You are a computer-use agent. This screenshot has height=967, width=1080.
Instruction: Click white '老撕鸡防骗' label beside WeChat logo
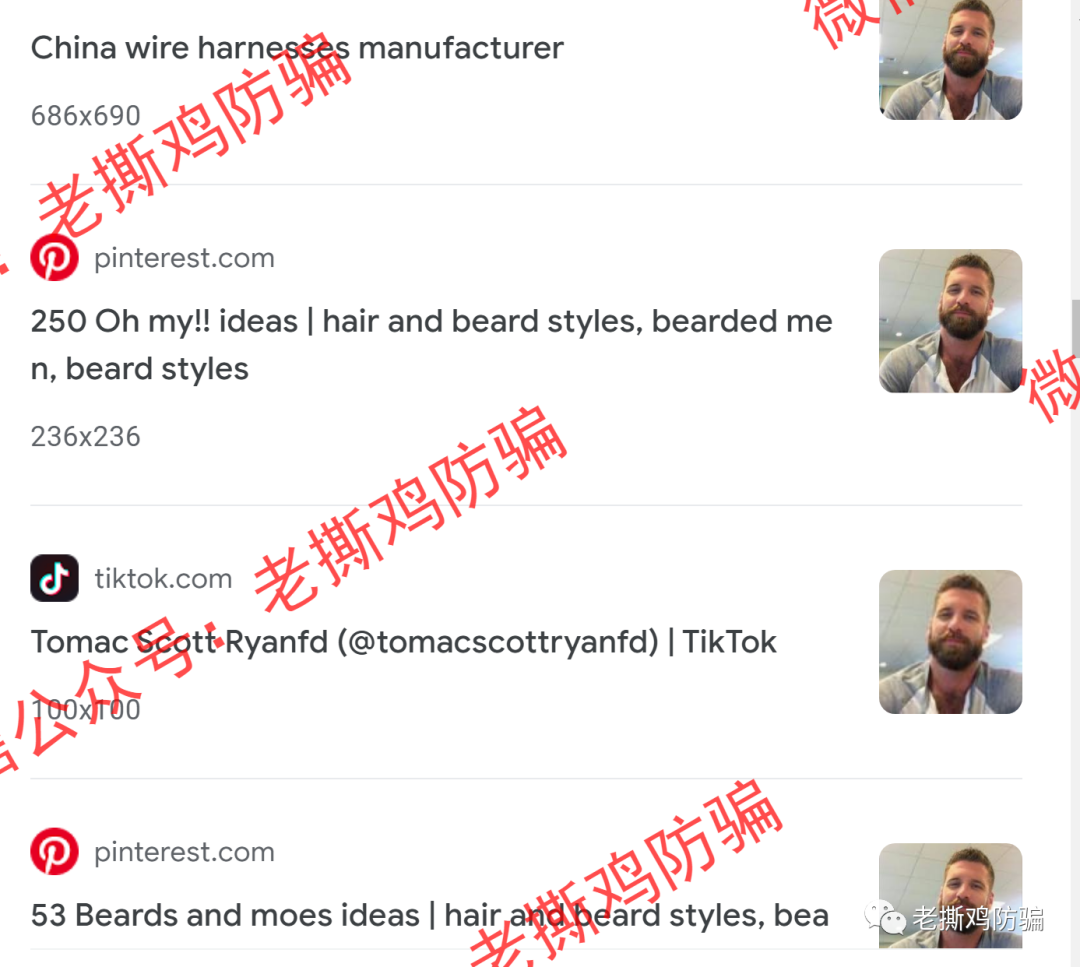[x=978, y=919]
